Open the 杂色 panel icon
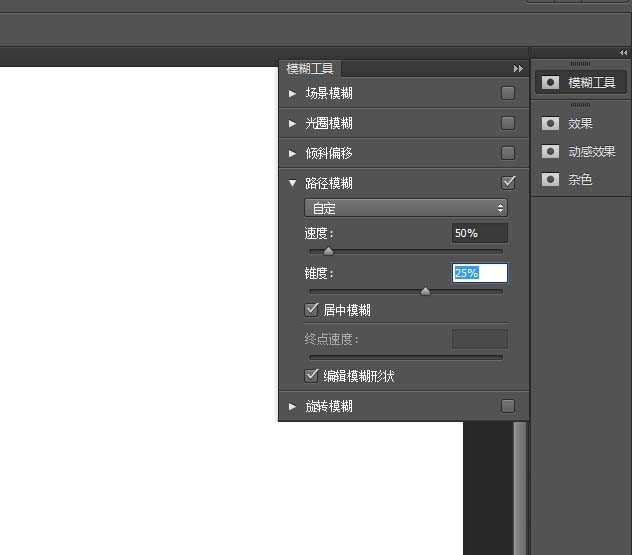 coord(550,179)
